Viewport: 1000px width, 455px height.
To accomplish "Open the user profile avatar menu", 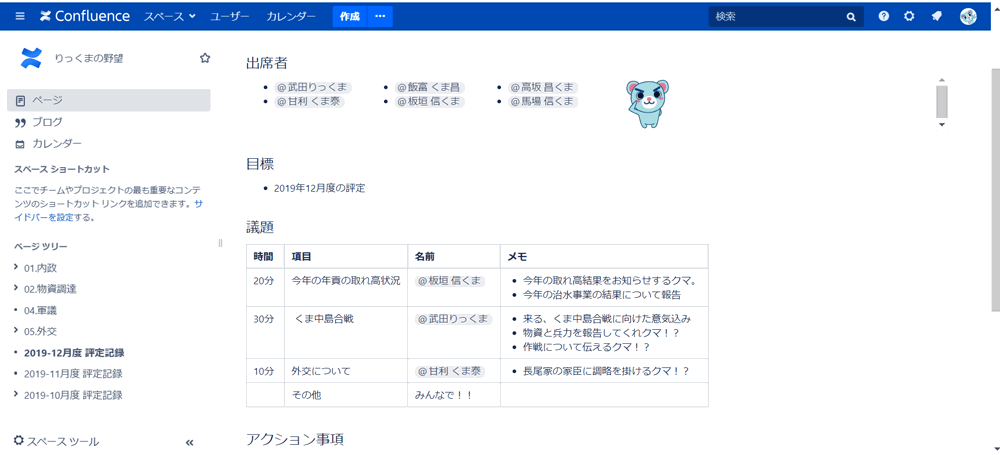I will coord(968,16).
